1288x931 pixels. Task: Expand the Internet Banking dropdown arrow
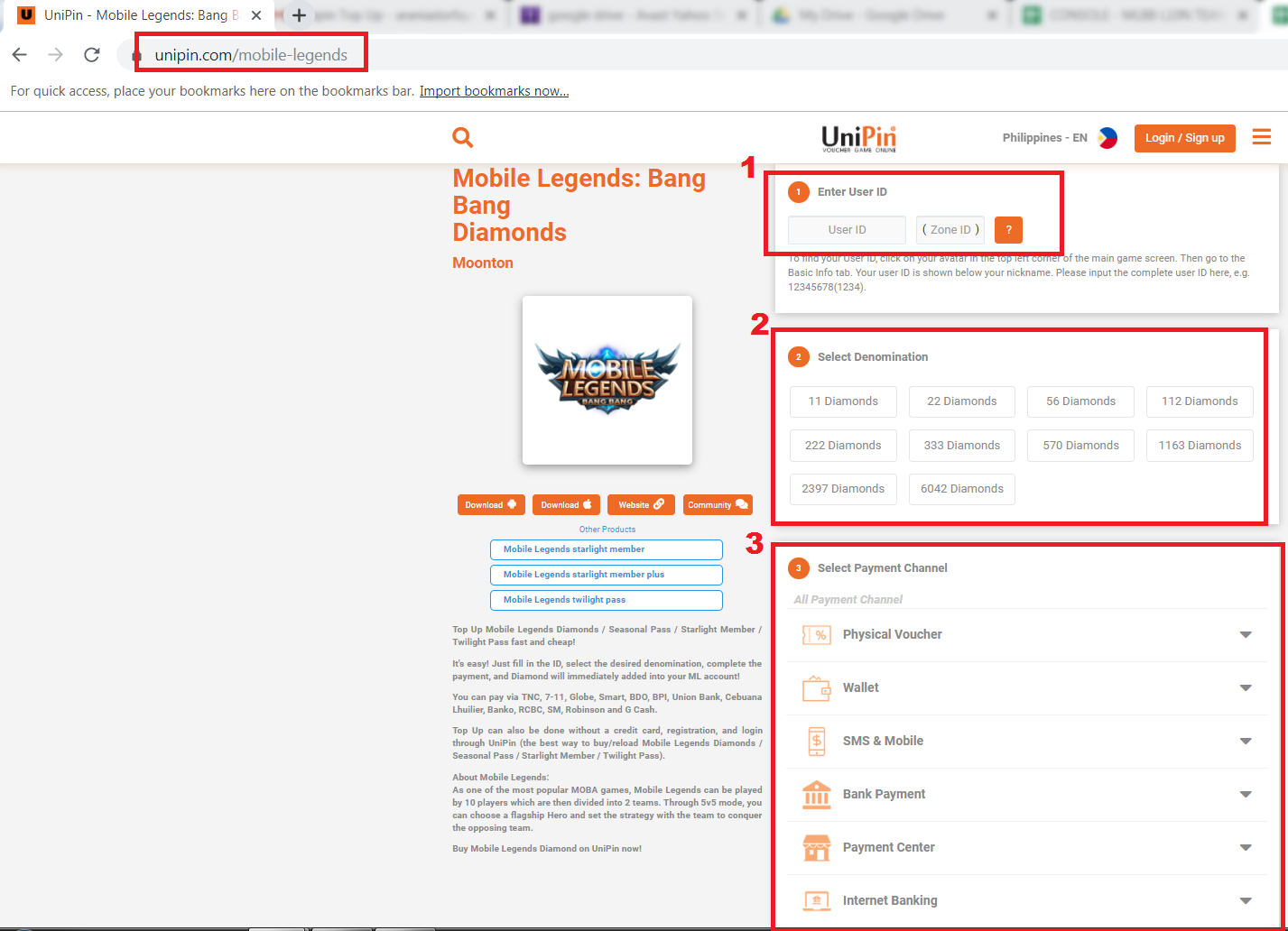1246,901
